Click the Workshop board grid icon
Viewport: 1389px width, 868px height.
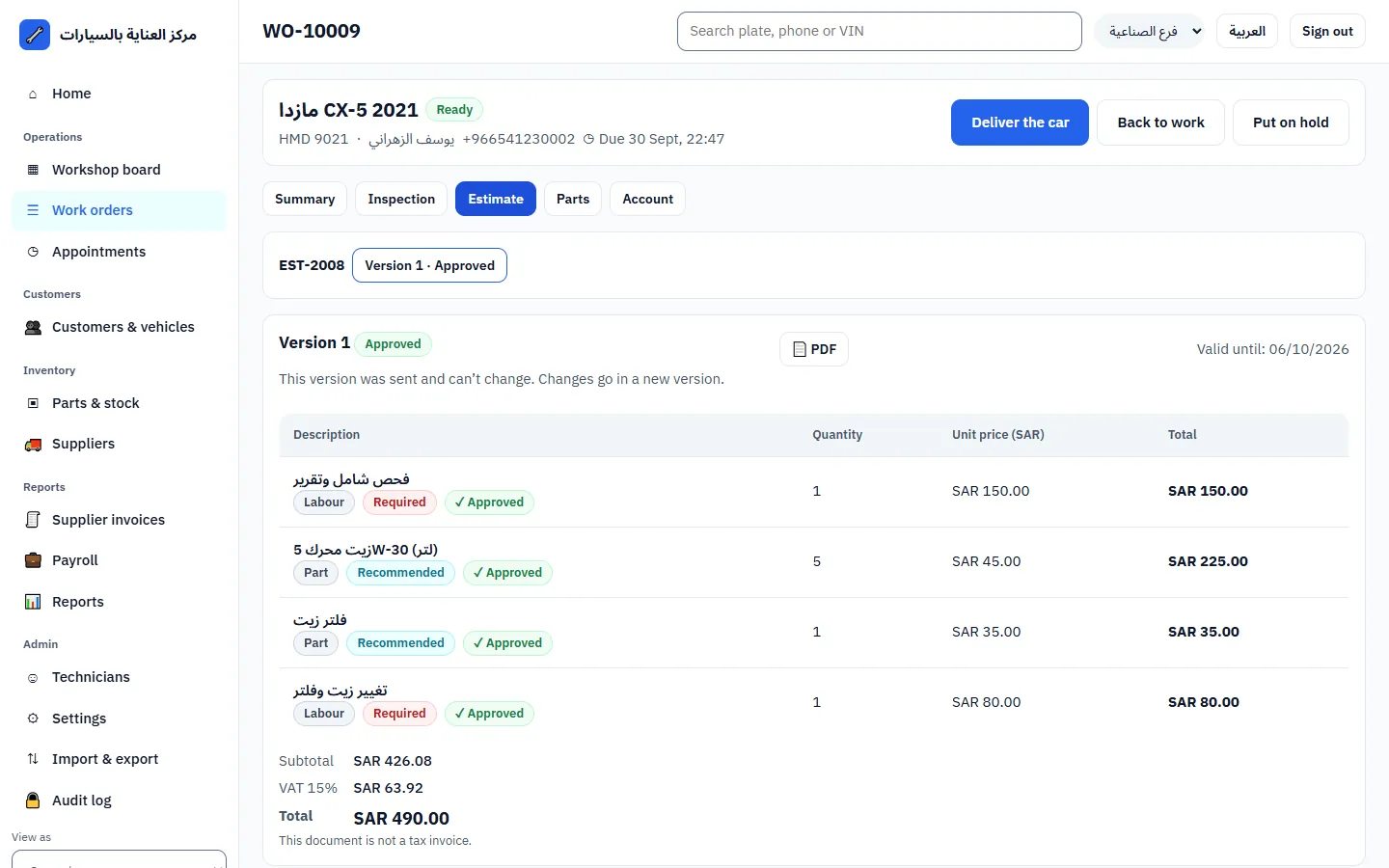(x=33, y=170)
